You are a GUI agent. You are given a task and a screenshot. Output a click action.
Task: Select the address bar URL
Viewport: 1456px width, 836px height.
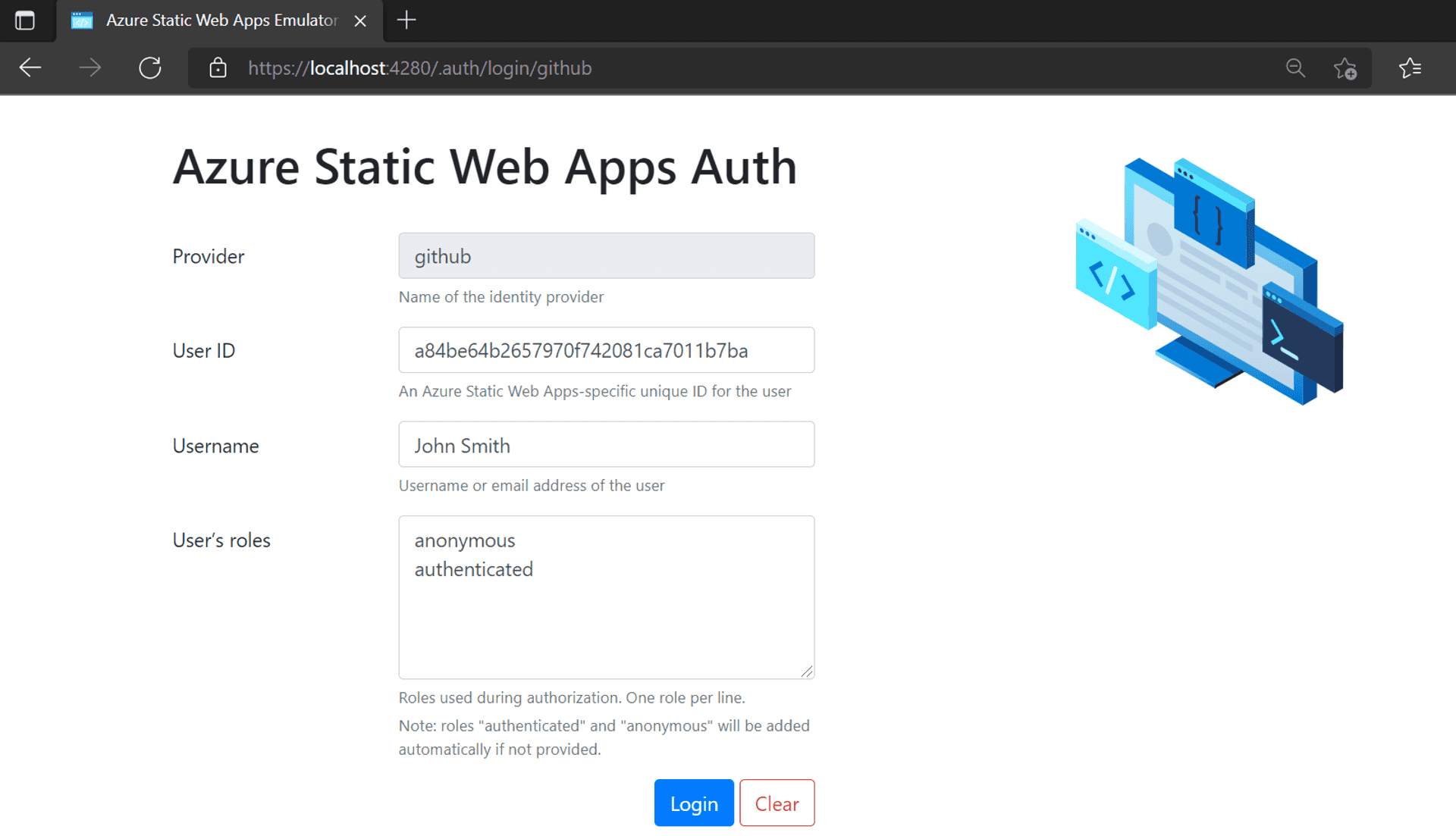[420, 68]
